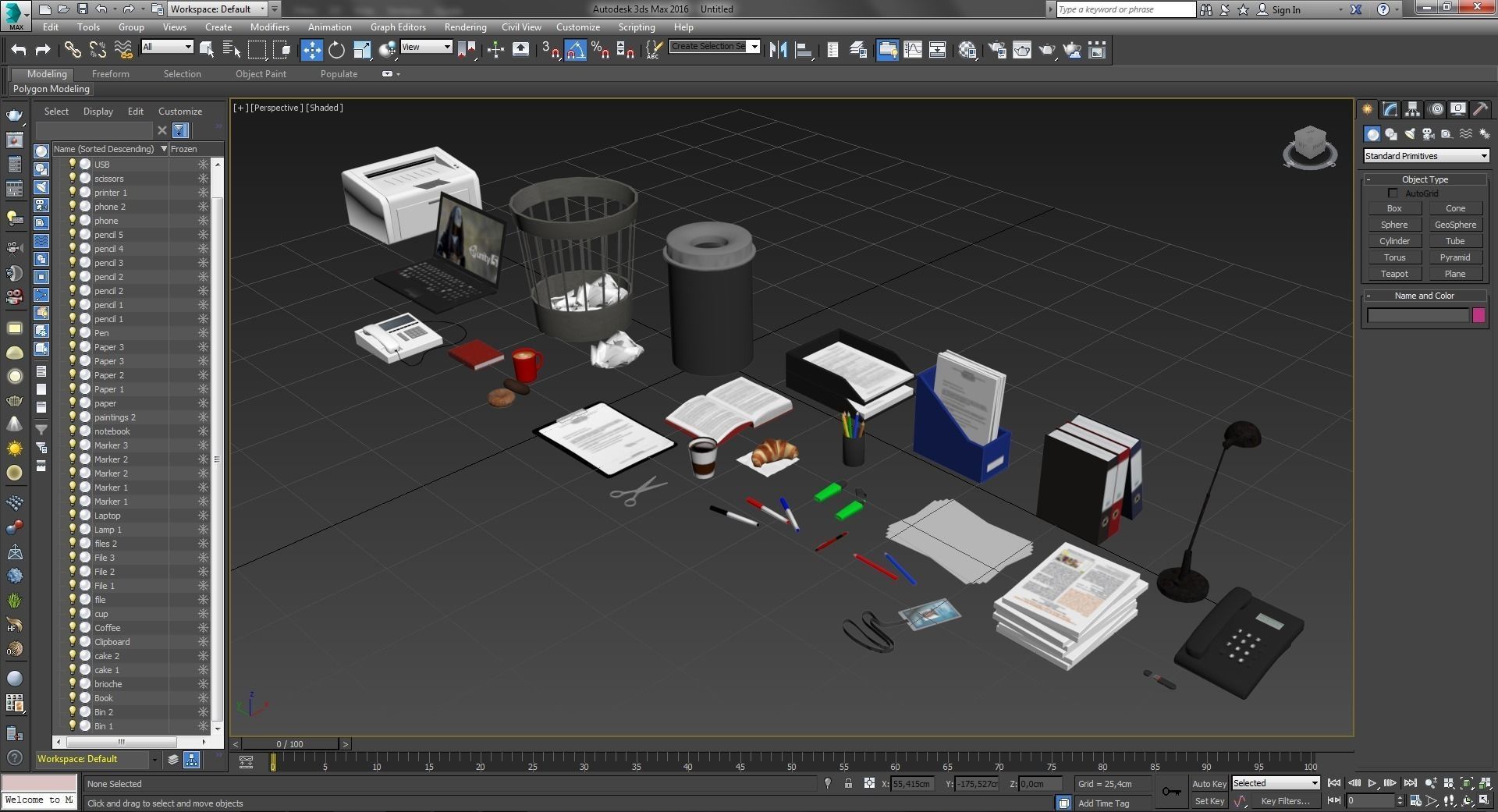Select the Undo arrow in main toolbar
The width and height of the screenshot is (1498, 812).
coord(18,50)
